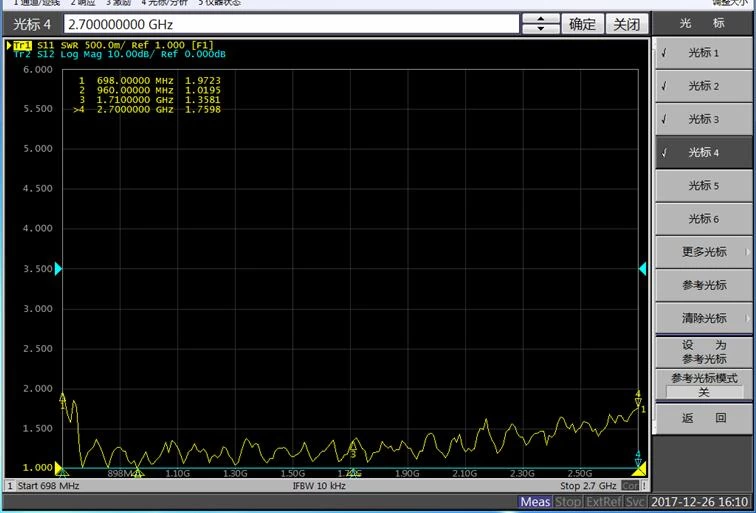Image resolution: width=756 pixels, height=513 pixels.
Task: Click the Svc status indicator
Action: tap(635, 502)
